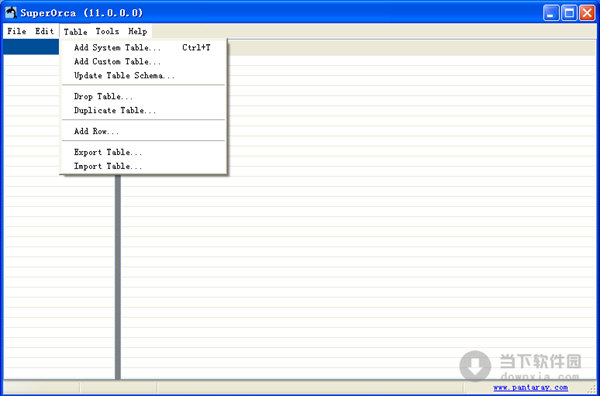
Task: Minimize the SuperOrca window
Action: point(551,13)
